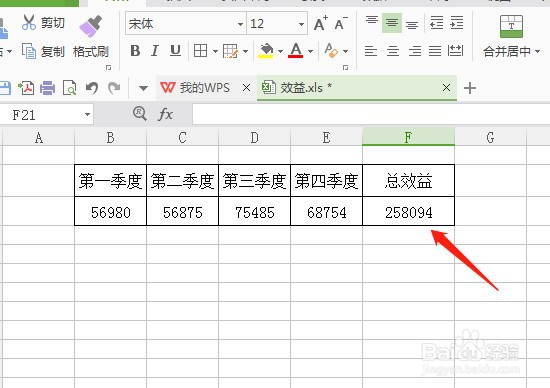The image size is (550, 388).
Task: Open the 合并居中 dropdown arrow
Action: pos(537,52)
